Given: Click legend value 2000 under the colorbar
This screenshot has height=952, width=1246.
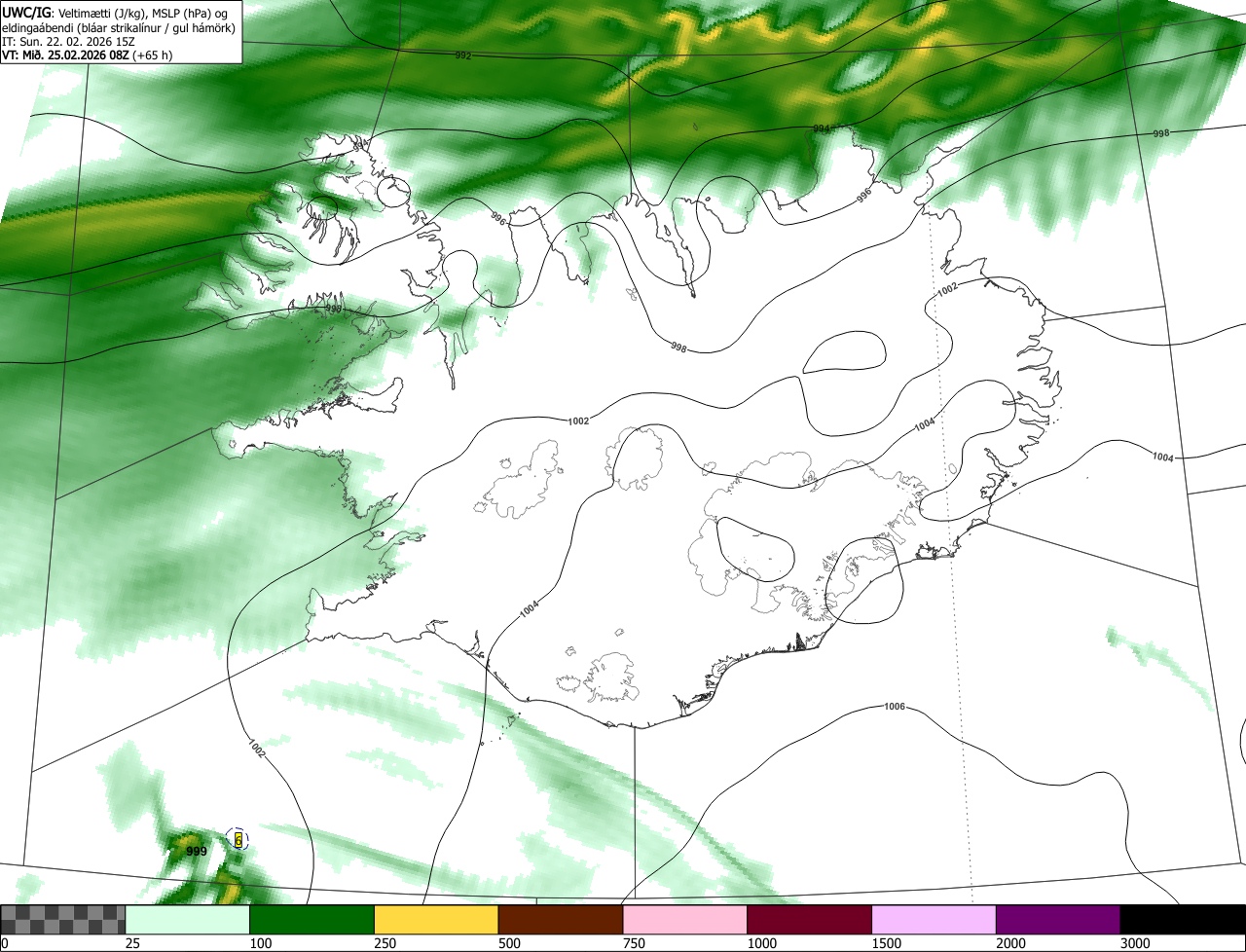Looking at the screenshot, I should click(1010, 943).
